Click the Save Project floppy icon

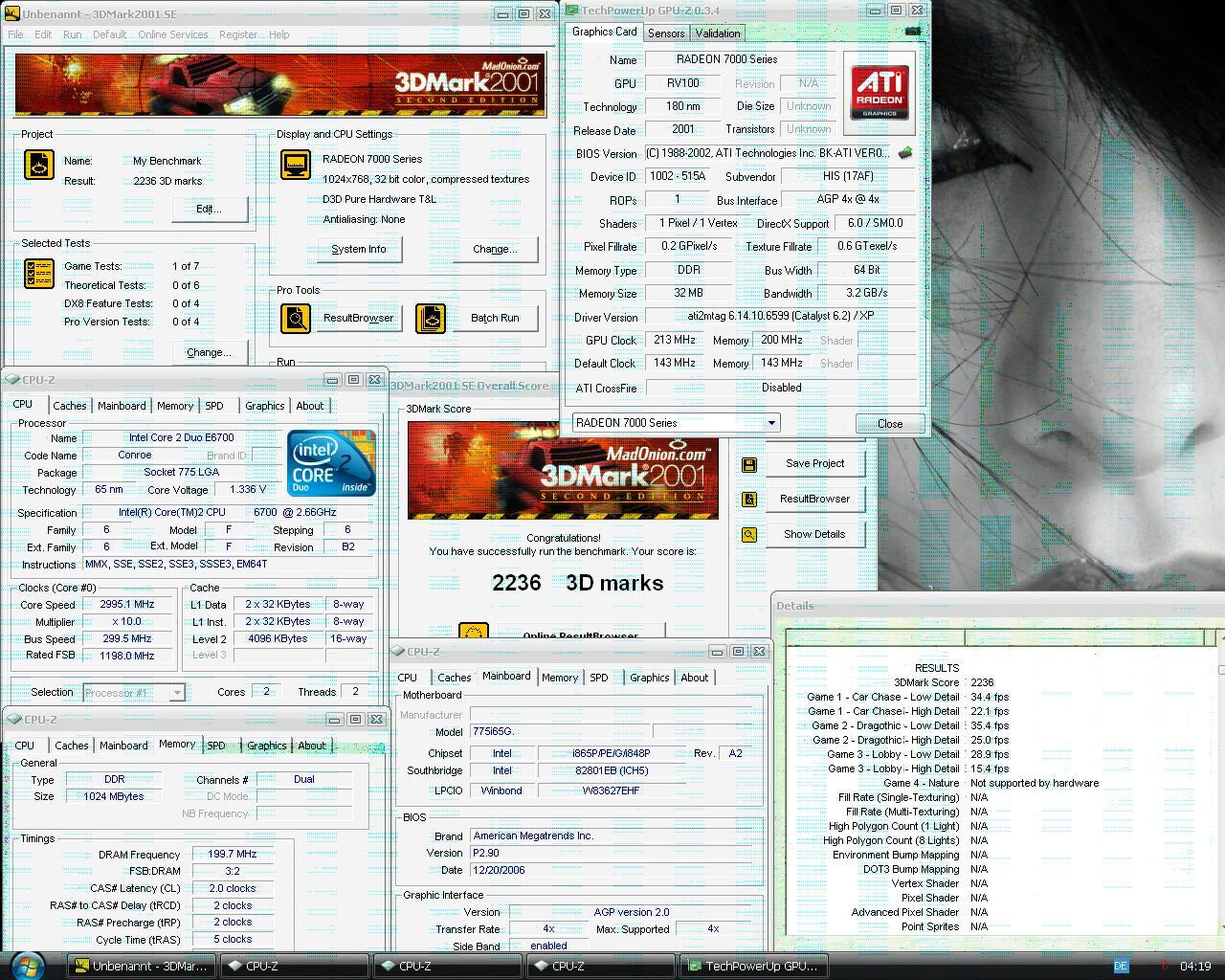point(749,464)
